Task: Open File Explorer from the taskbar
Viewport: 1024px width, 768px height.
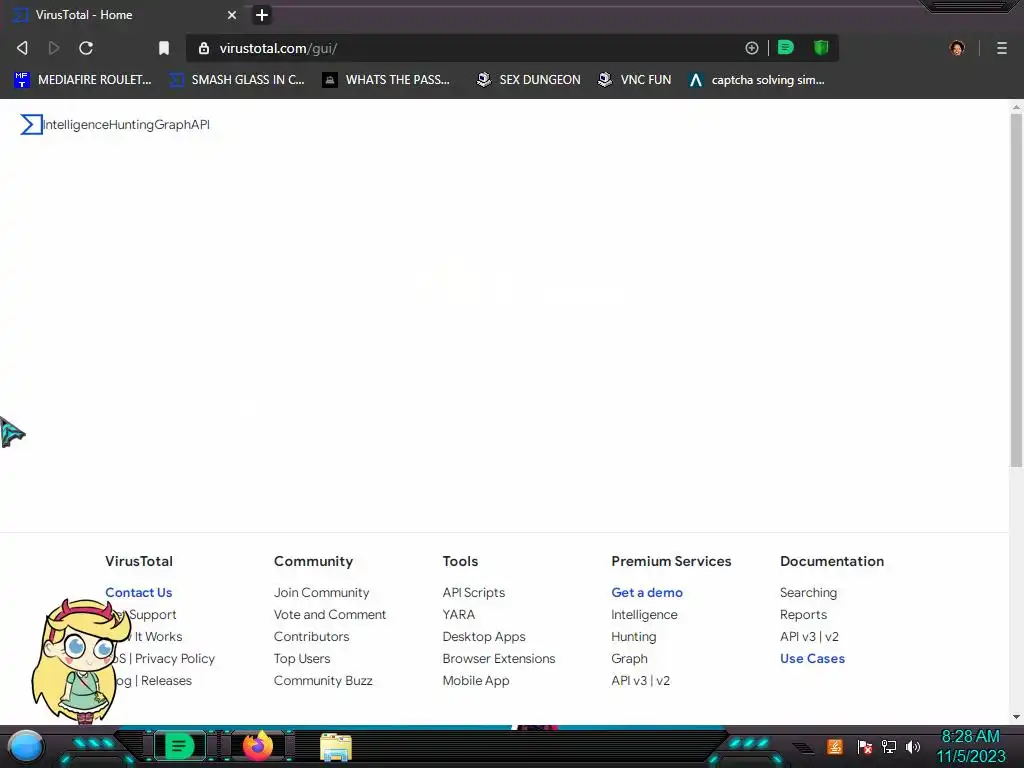Action: click(336, 747)
